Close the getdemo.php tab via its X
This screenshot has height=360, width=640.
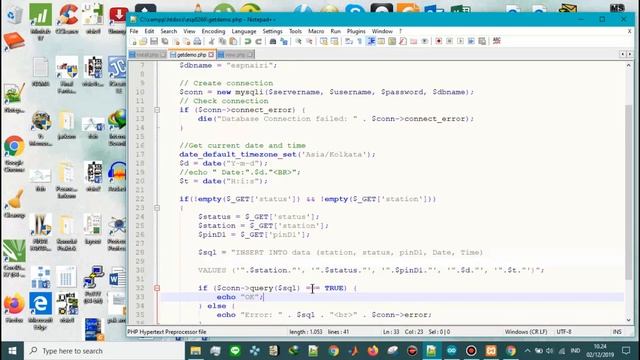[211, 55]
